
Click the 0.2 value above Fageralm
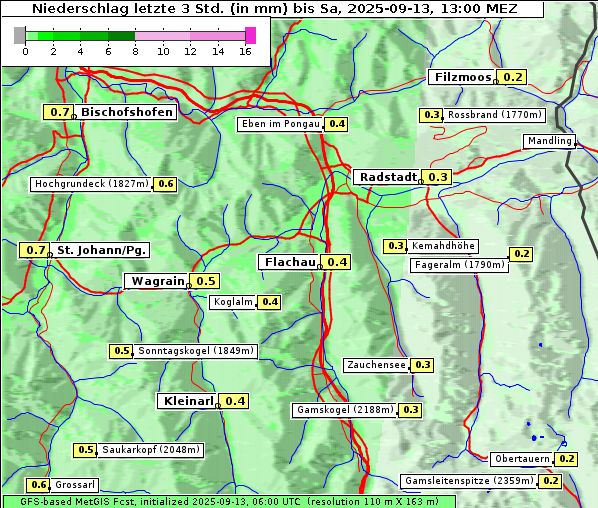pyautogui.click(x=521, y=254)
